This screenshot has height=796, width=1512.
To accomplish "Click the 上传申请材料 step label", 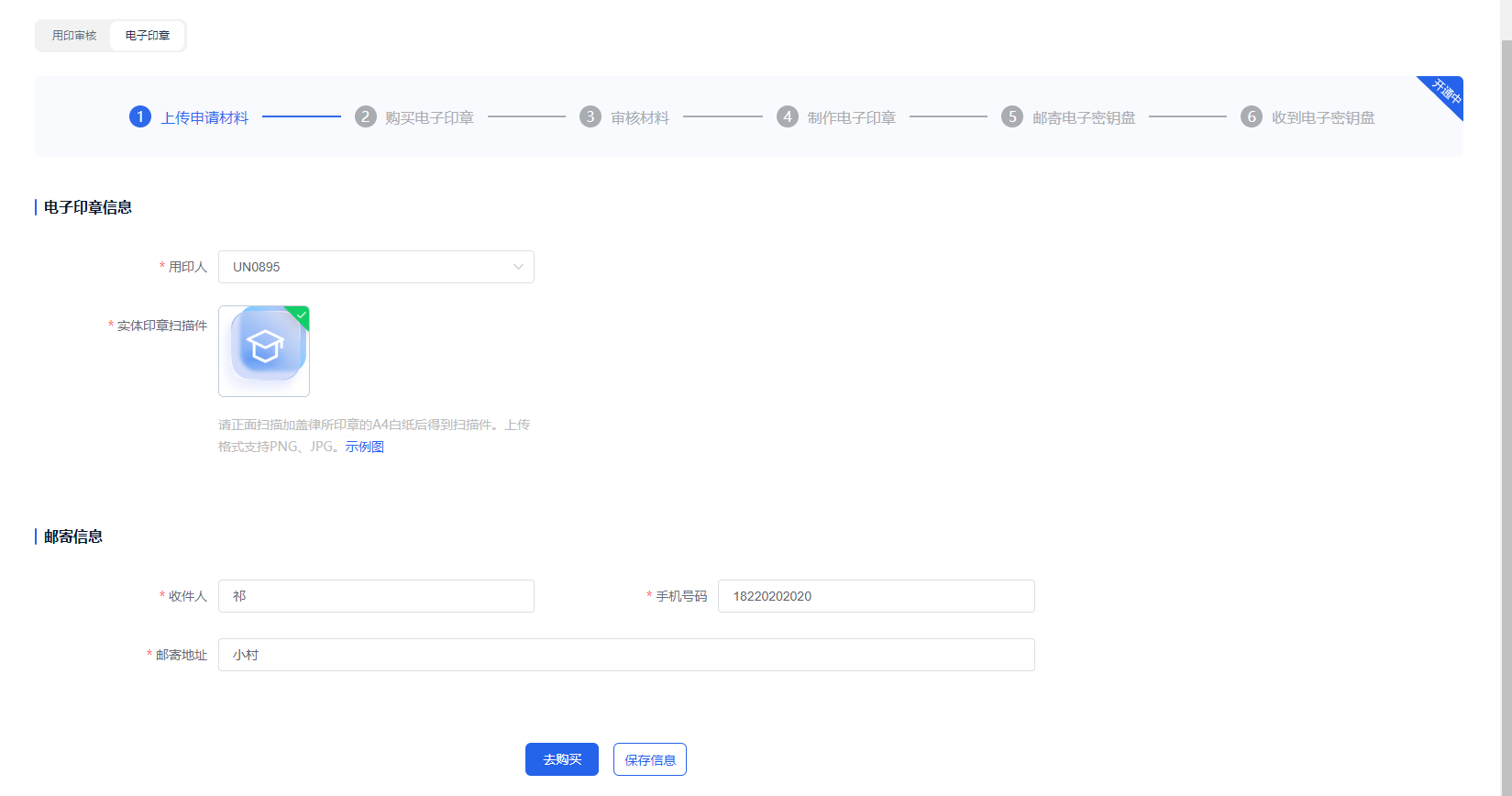I will coord(204,117).
